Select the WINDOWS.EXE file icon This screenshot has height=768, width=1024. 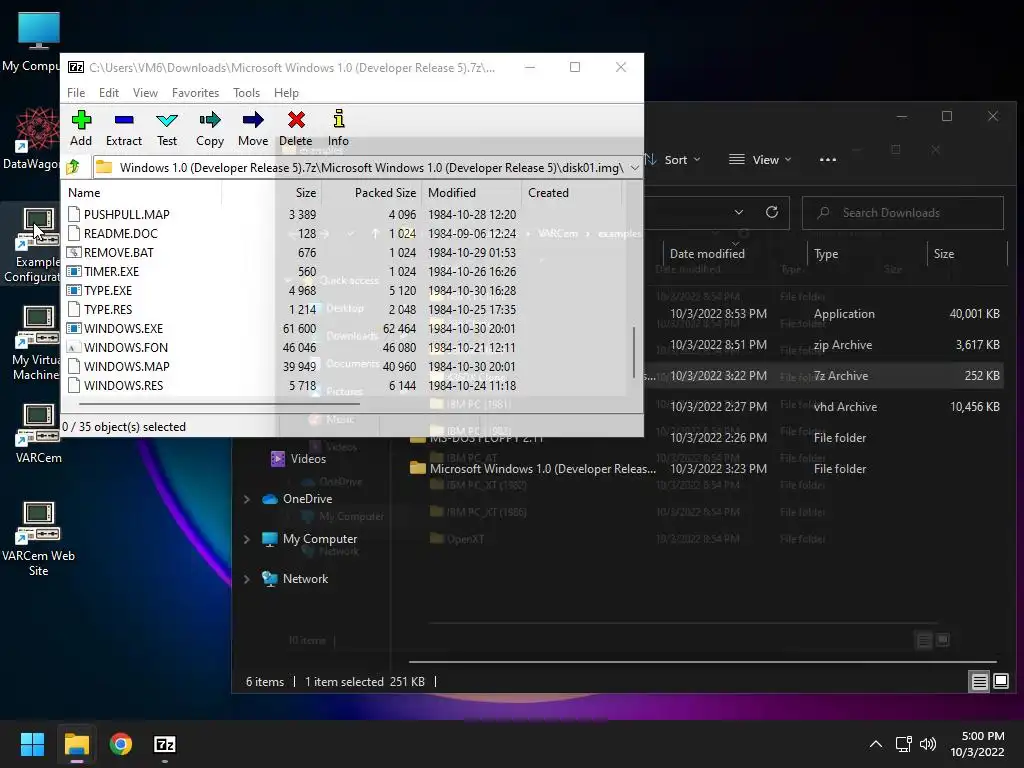point(74,328)
